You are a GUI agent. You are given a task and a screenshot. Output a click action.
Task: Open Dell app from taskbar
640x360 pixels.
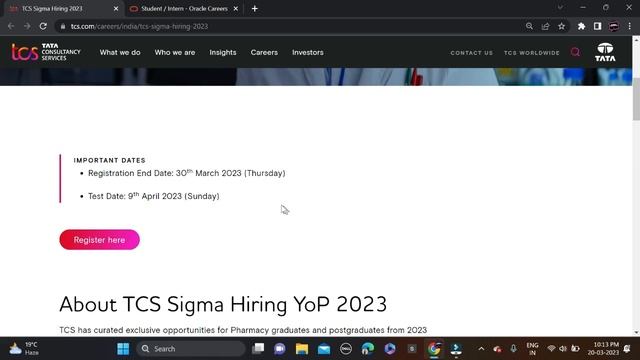[x=346, y=349]
